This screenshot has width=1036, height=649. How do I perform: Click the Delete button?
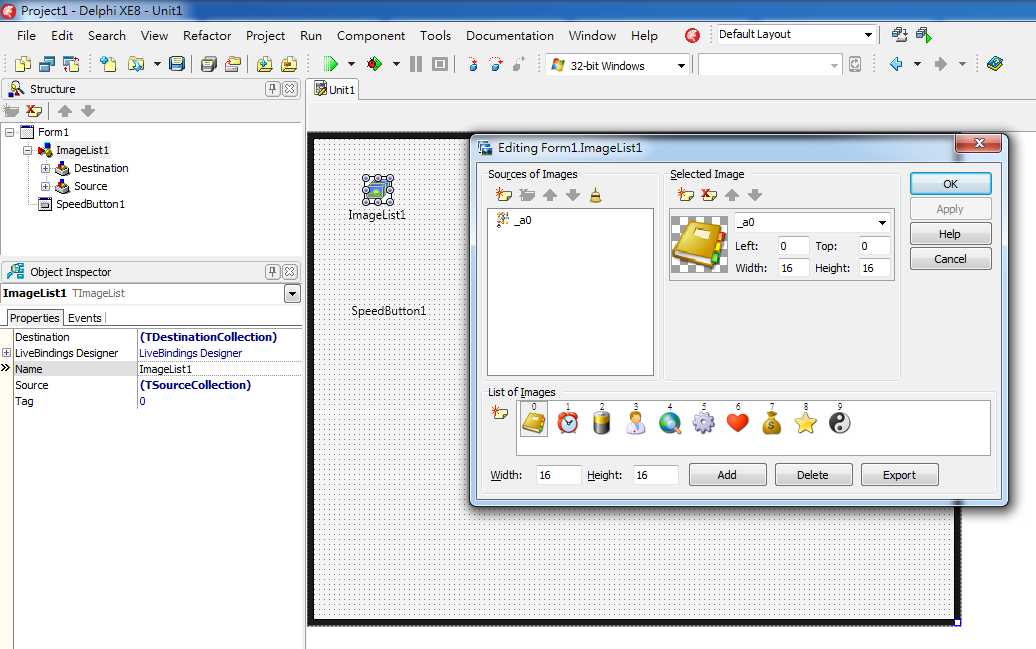click(x=813, y=475)
